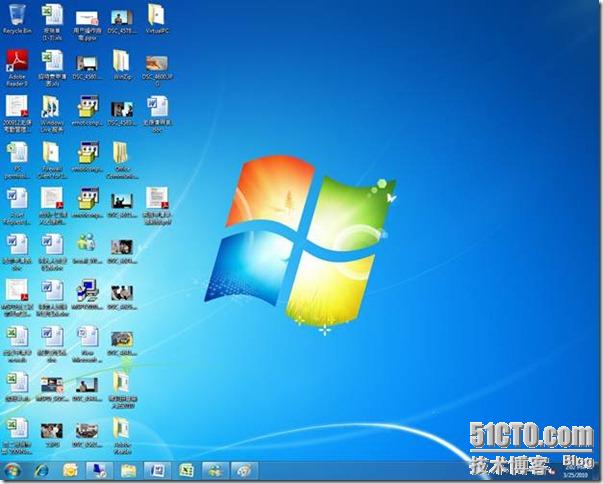Screen dimensions: 603x484
Task: Open the Recycle Bin desktop icon
Action: [x=17, y=19]
